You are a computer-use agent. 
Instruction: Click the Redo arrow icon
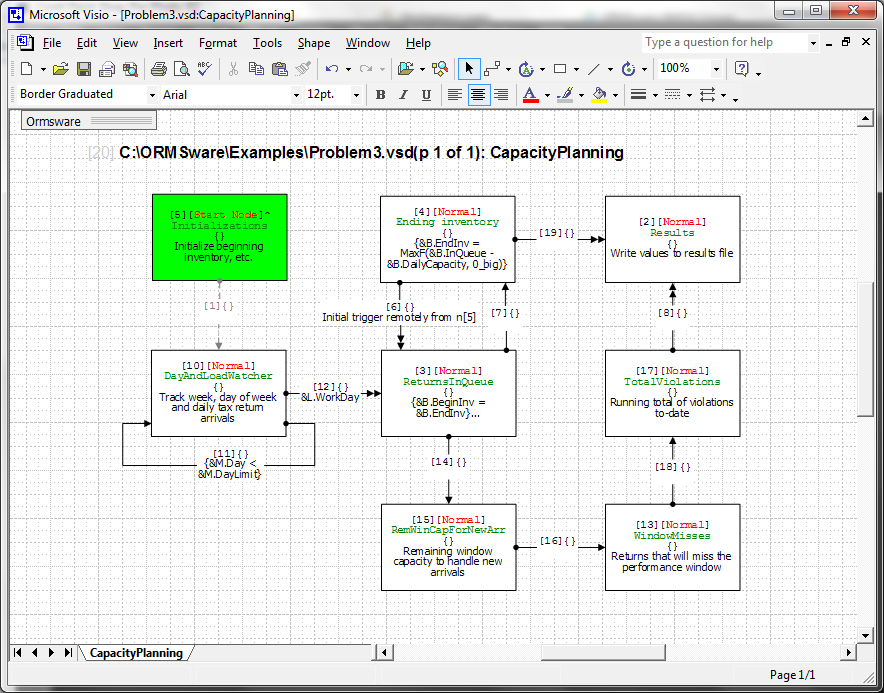(x=366, y=69)
